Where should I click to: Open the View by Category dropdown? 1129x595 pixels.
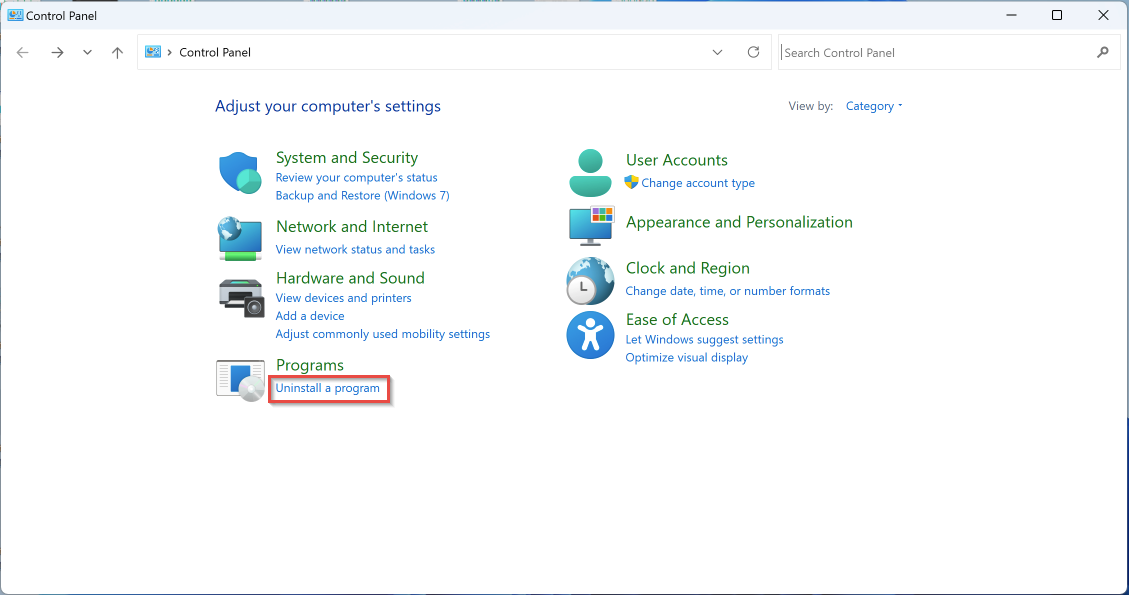click(x=873, y=106)
